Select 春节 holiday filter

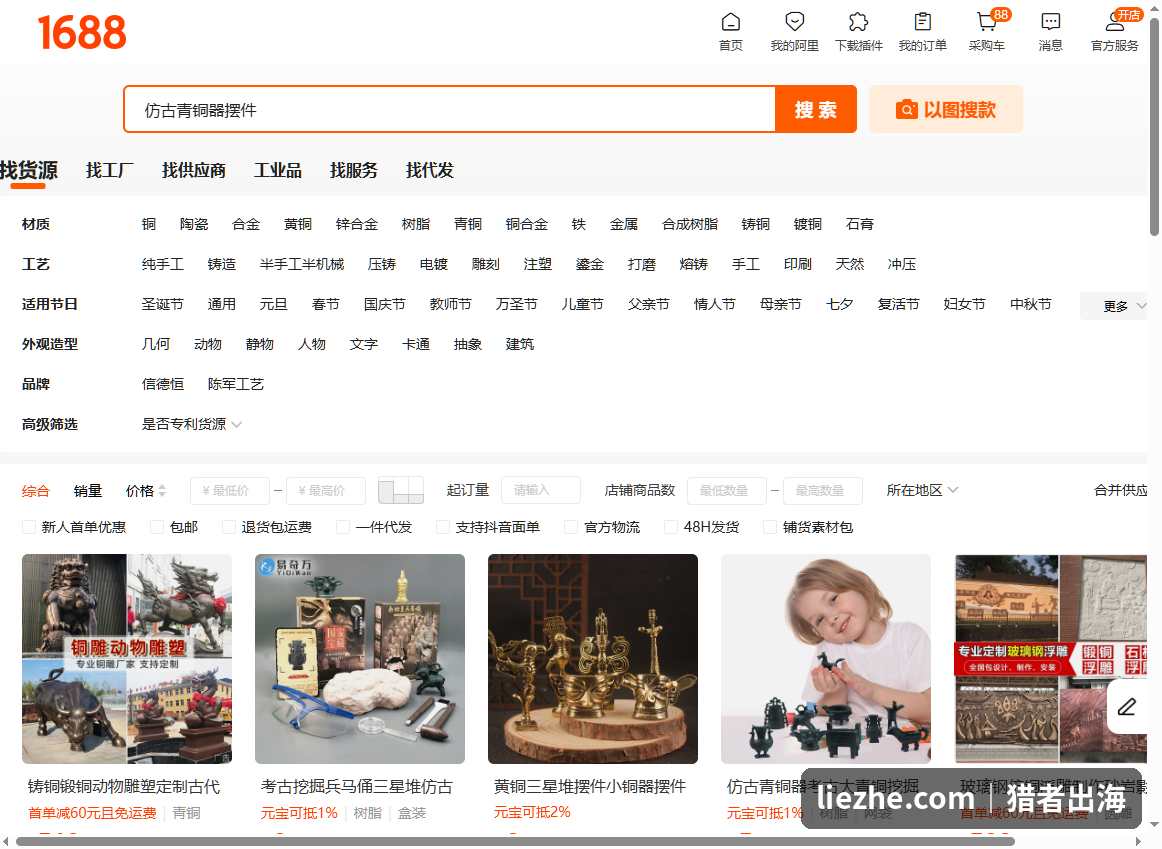pos(325,304)
